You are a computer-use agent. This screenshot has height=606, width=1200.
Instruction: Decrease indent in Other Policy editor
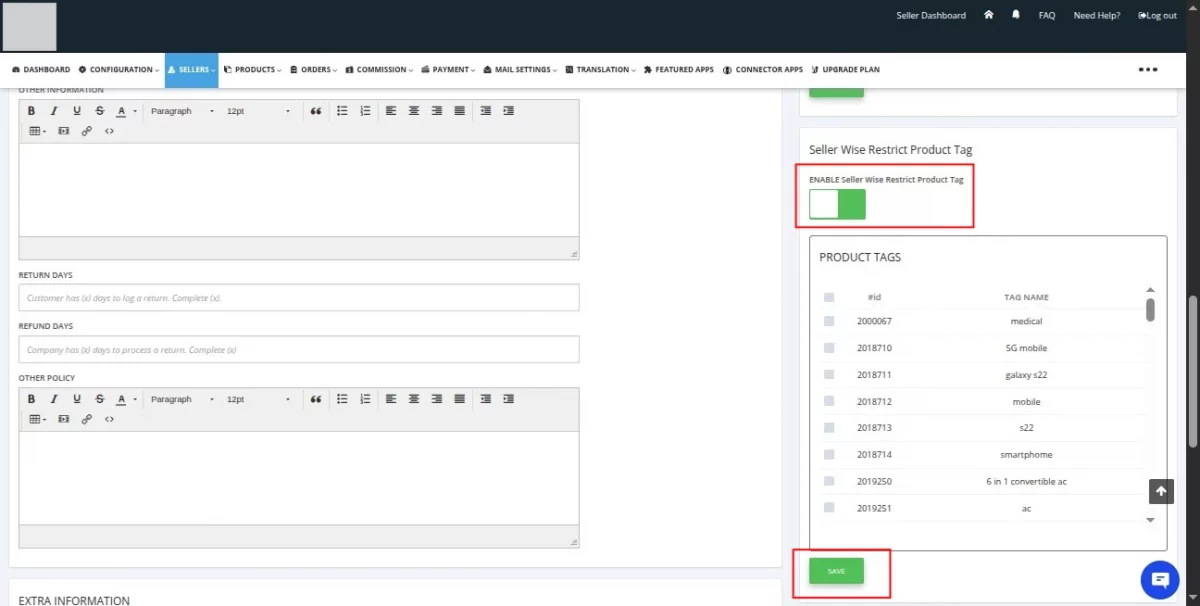click(x=486, y=399)
